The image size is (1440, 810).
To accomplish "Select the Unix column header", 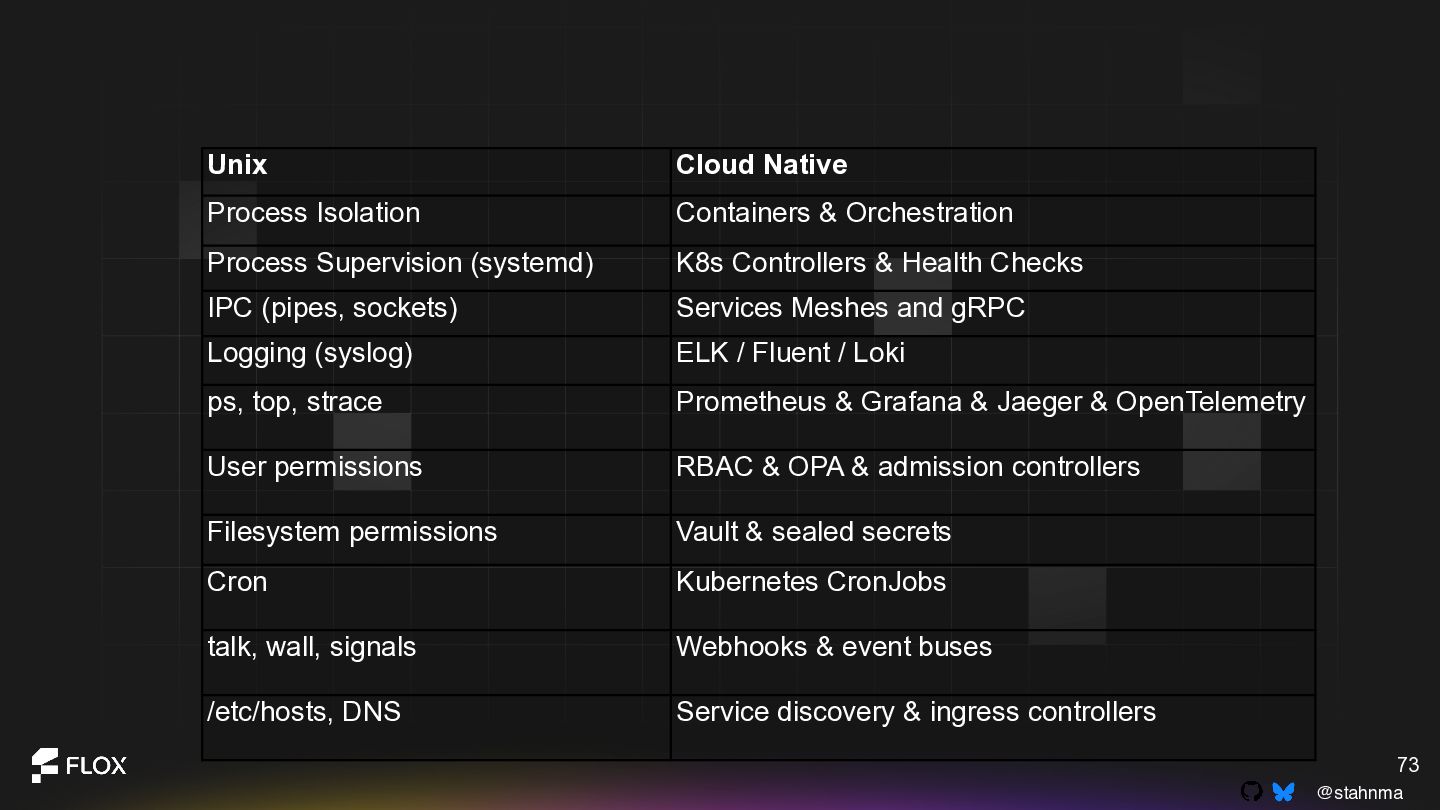I will [x=436, y=171].
